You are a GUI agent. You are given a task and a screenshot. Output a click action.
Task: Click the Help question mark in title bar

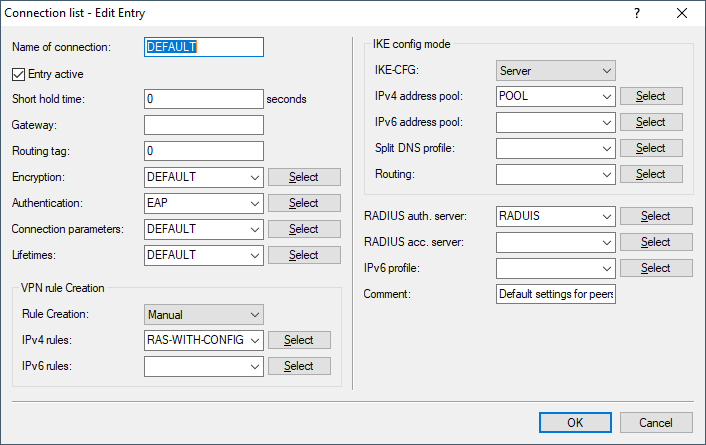tap(637, 13)
